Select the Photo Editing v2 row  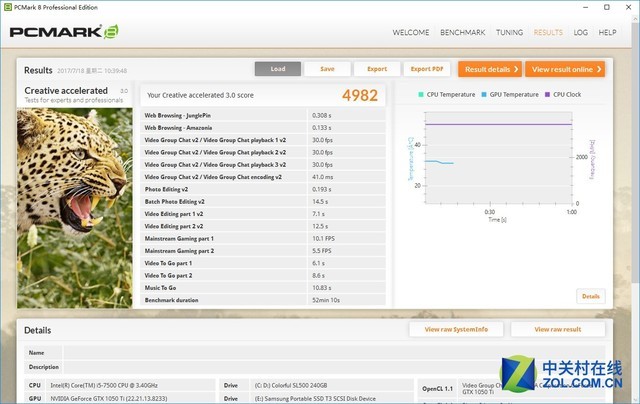[263, 189]
